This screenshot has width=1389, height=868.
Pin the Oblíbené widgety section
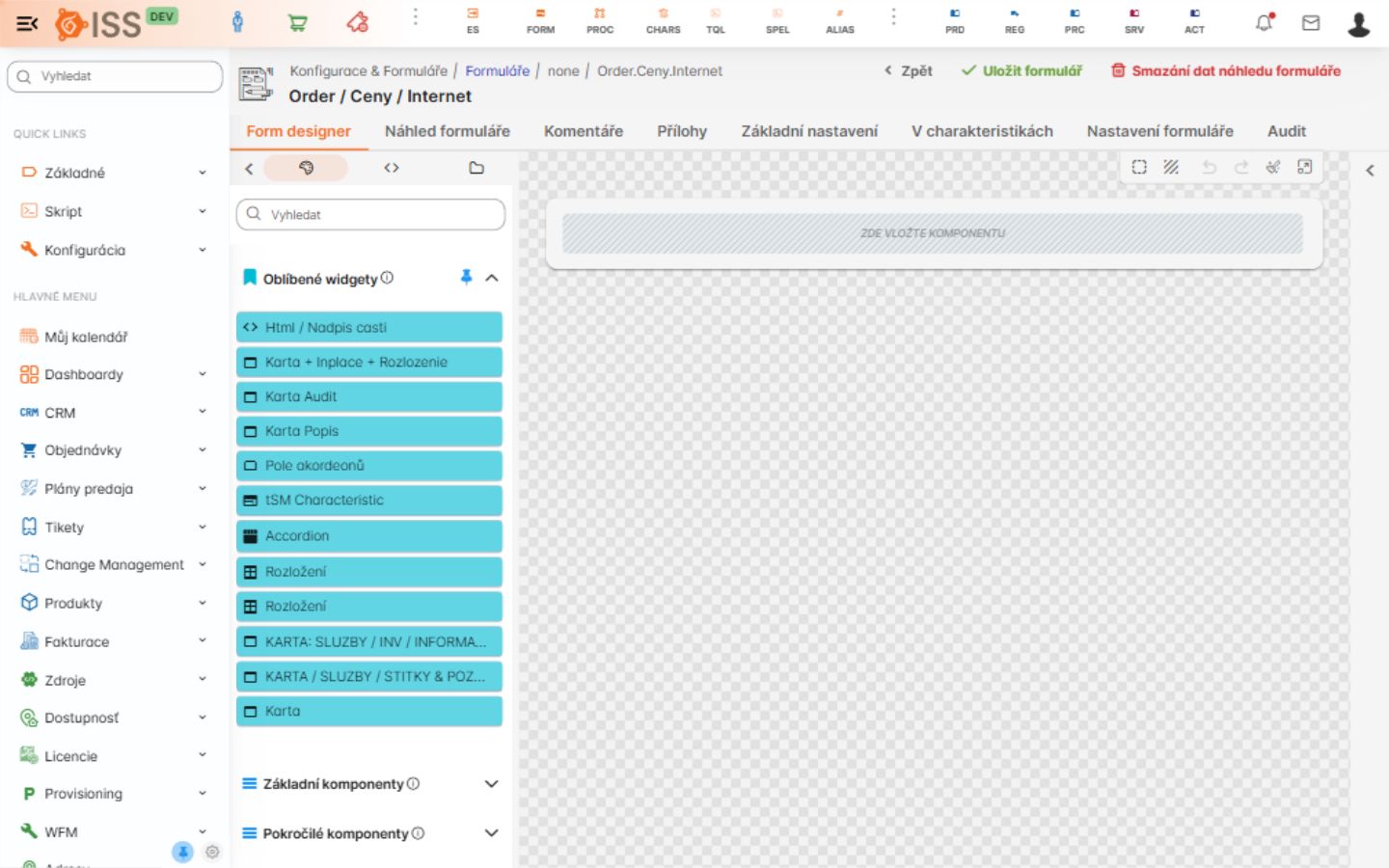(x=466, y=278)
